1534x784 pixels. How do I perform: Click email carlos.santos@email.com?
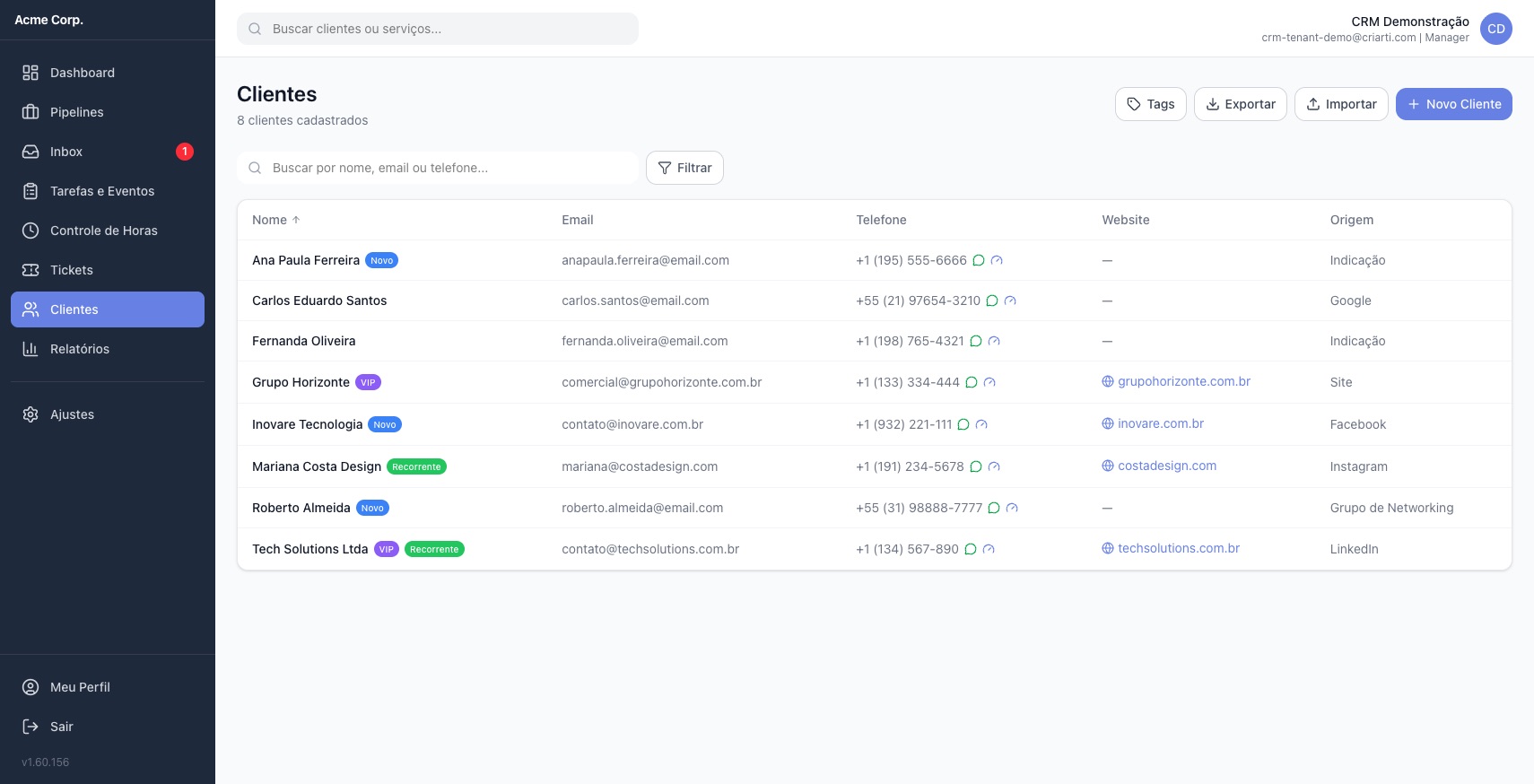click(x=635, y=301)
